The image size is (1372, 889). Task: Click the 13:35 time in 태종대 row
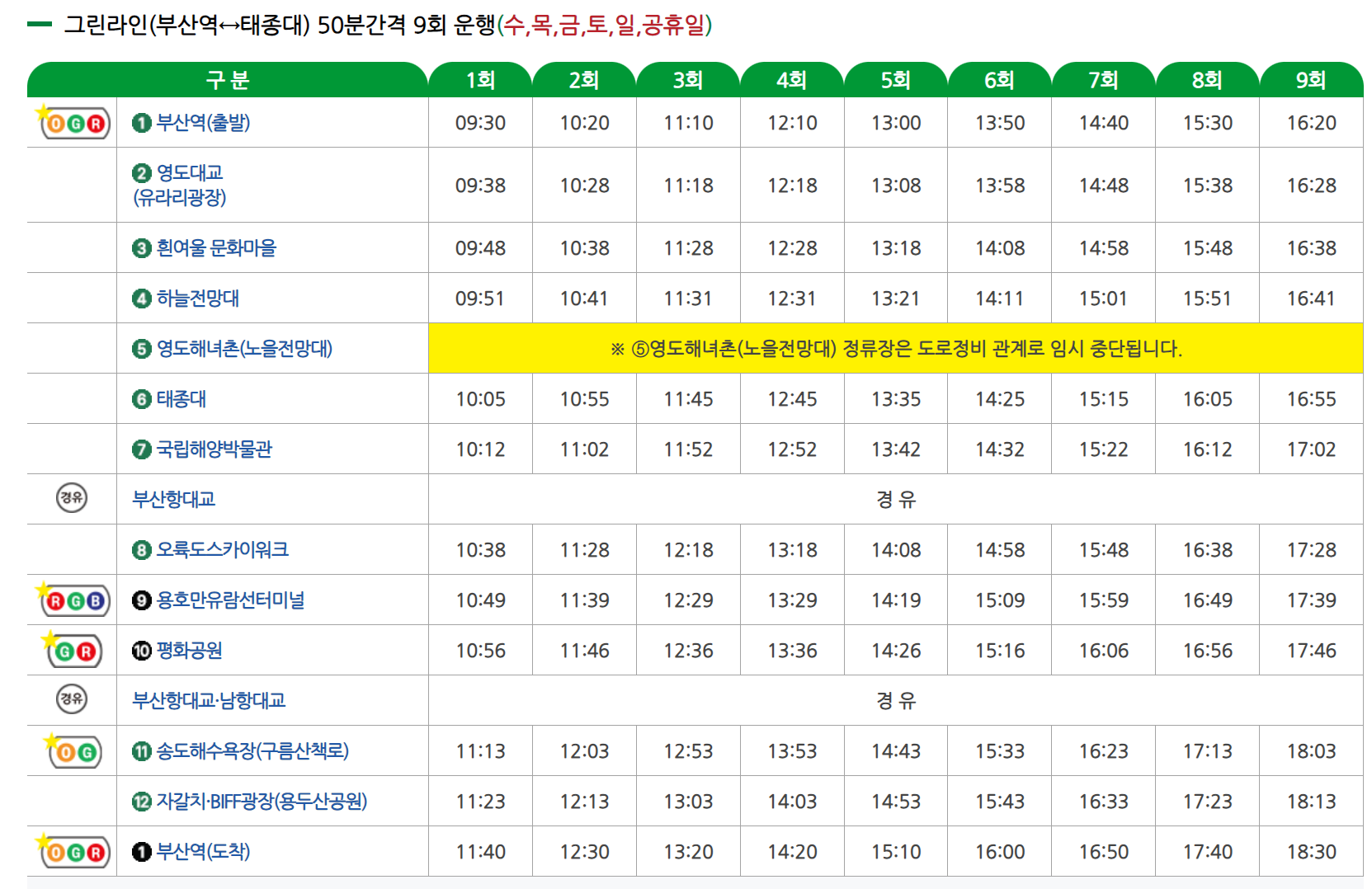click(x=896, y=399)
